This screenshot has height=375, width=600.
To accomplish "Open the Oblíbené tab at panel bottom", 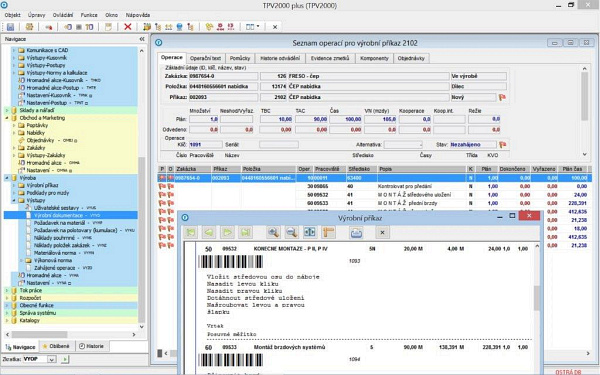I will click(x=57, y=346).
